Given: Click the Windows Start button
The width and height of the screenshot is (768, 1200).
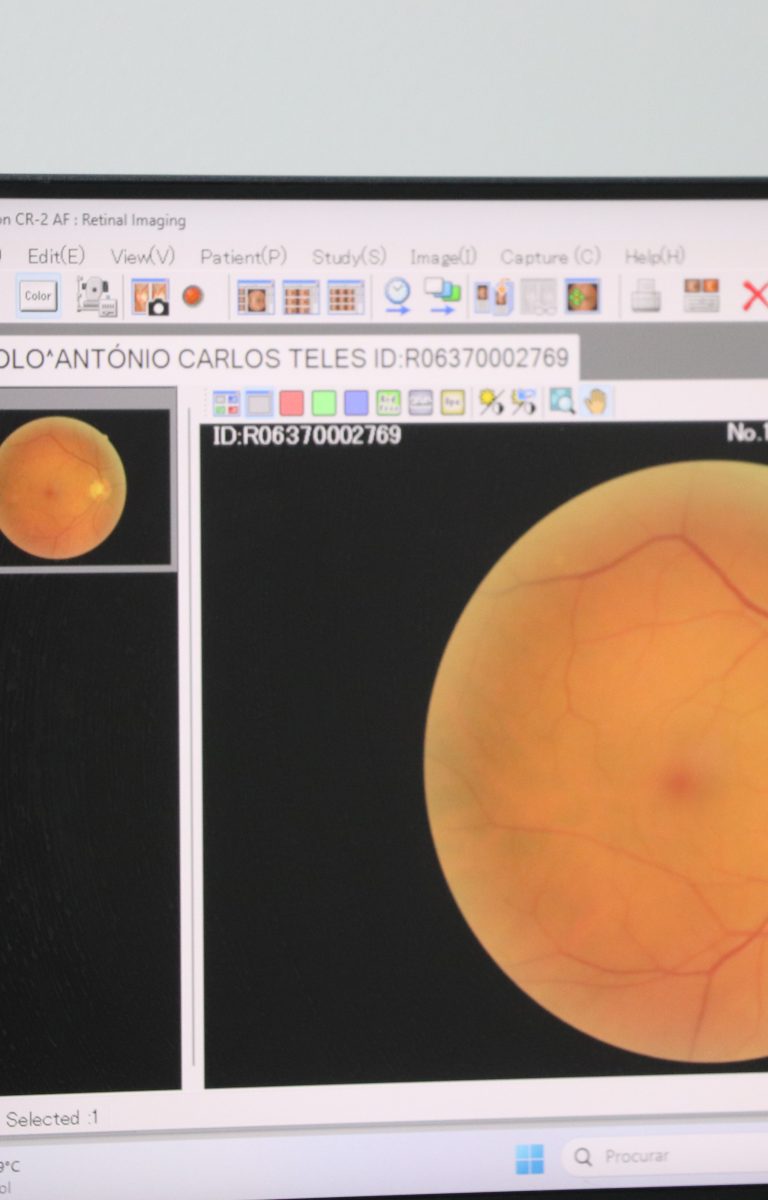Looking at the screenshot, I should click(x=529, y=1158).
